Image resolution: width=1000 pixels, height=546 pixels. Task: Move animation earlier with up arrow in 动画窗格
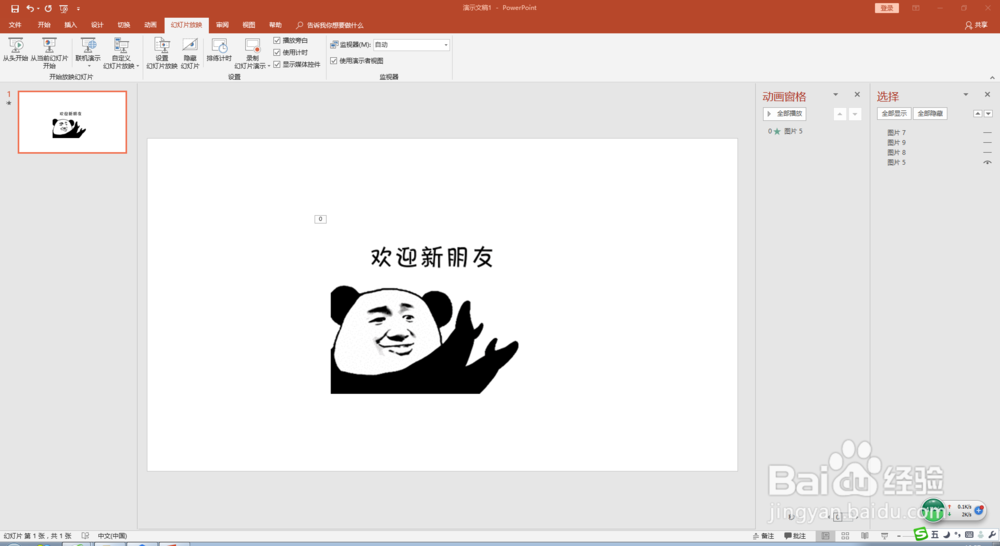pos(840,114)
